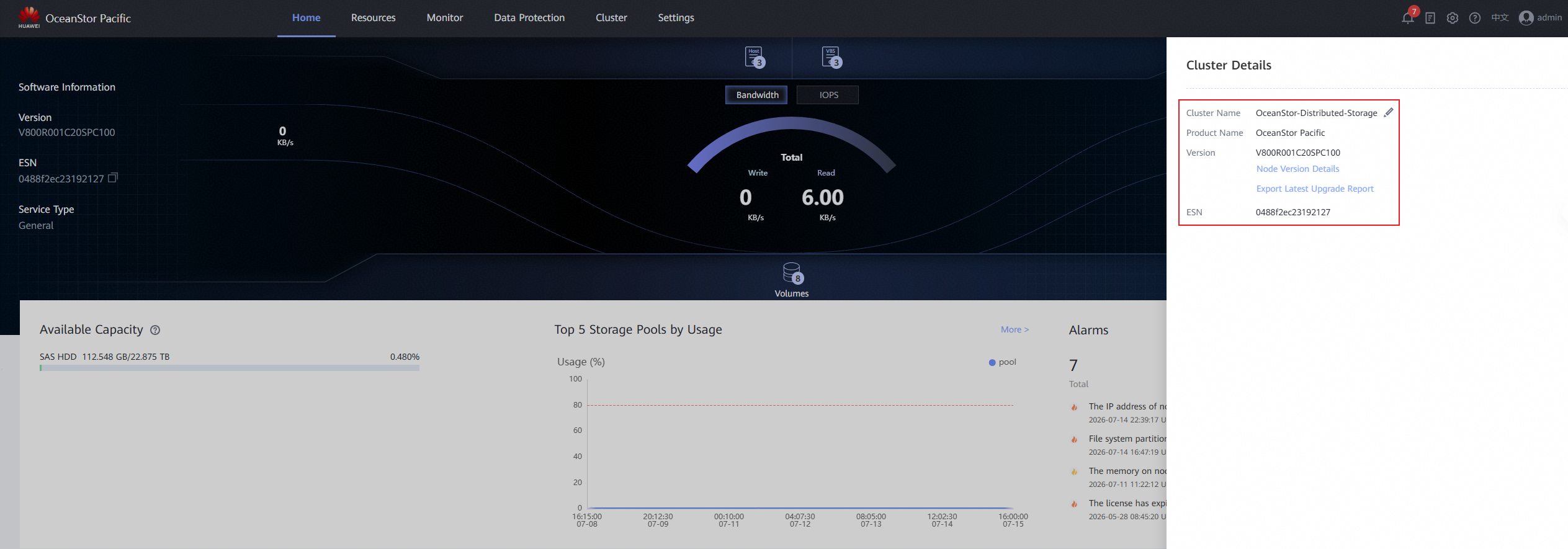Open the IP address alarm entry

[1127, 406]
